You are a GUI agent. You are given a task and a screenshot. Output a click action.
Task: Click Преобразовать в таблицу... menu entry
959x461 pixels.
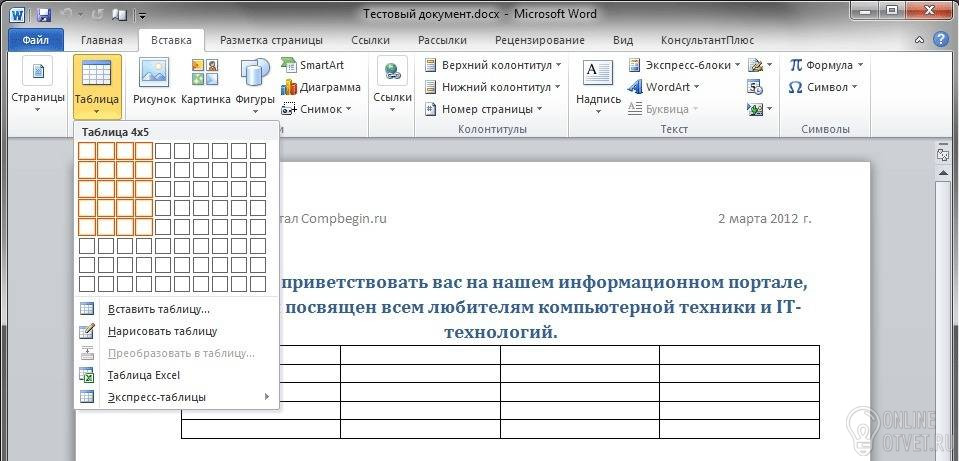click(x=176, y=353)
